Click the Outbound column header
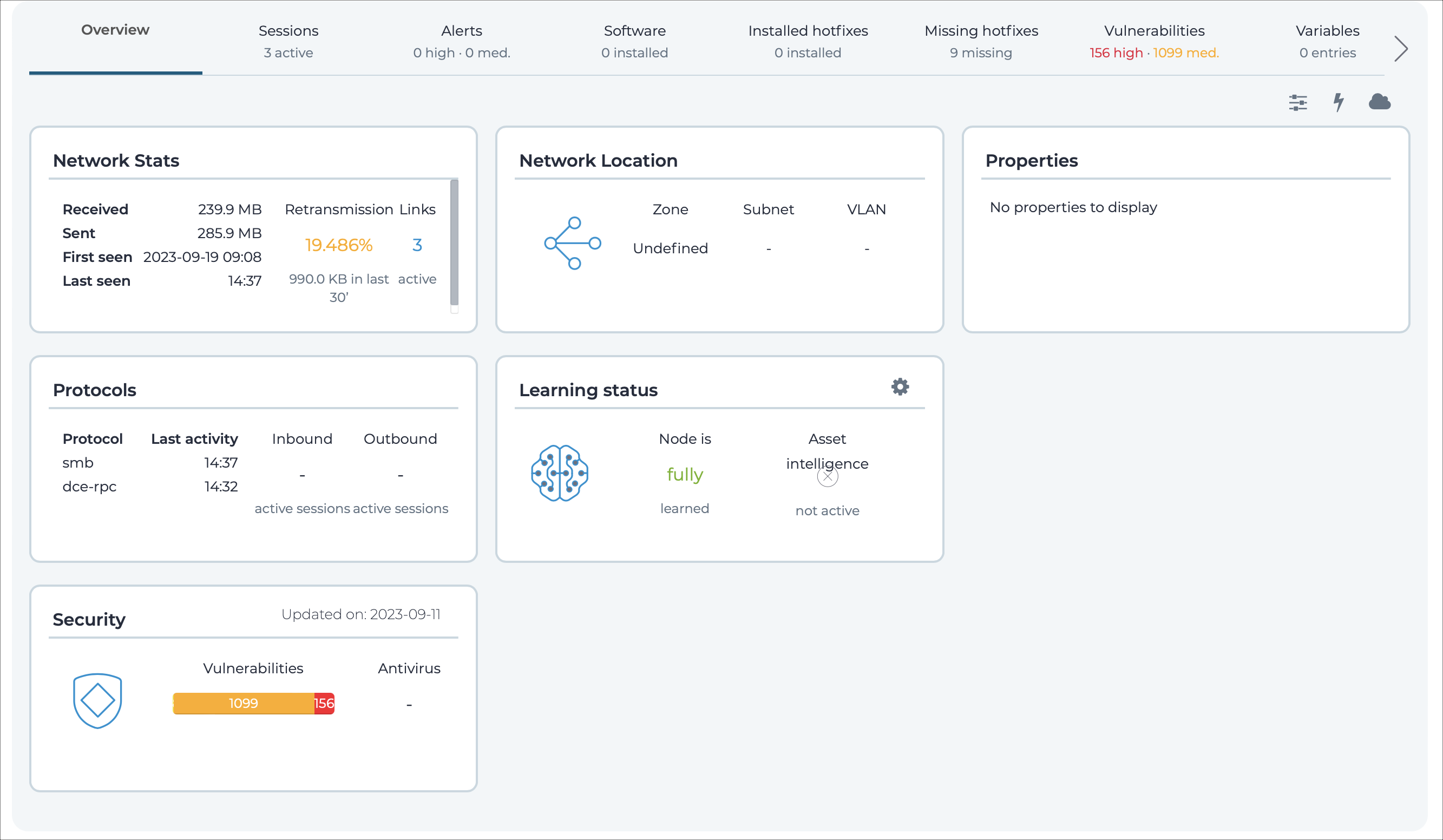This screenshot has height=840, width=1443. 399,439
